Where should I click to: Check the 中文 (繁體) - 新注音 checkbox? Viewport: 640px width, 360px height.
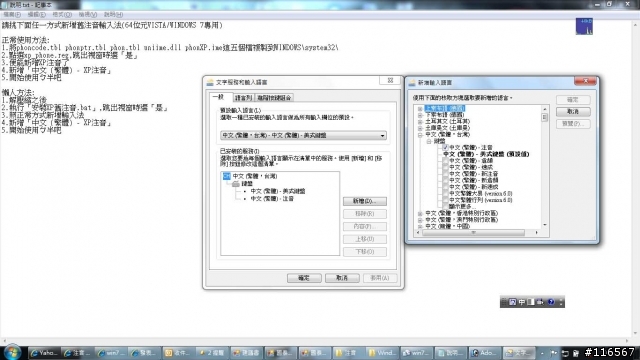[445, 174]
